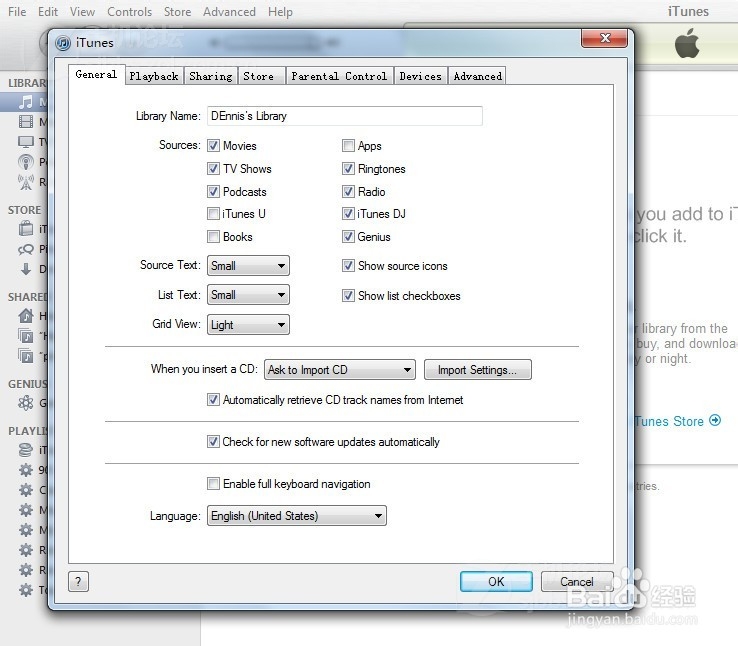
Task: Open the File menu
Action: coord(17,12)
